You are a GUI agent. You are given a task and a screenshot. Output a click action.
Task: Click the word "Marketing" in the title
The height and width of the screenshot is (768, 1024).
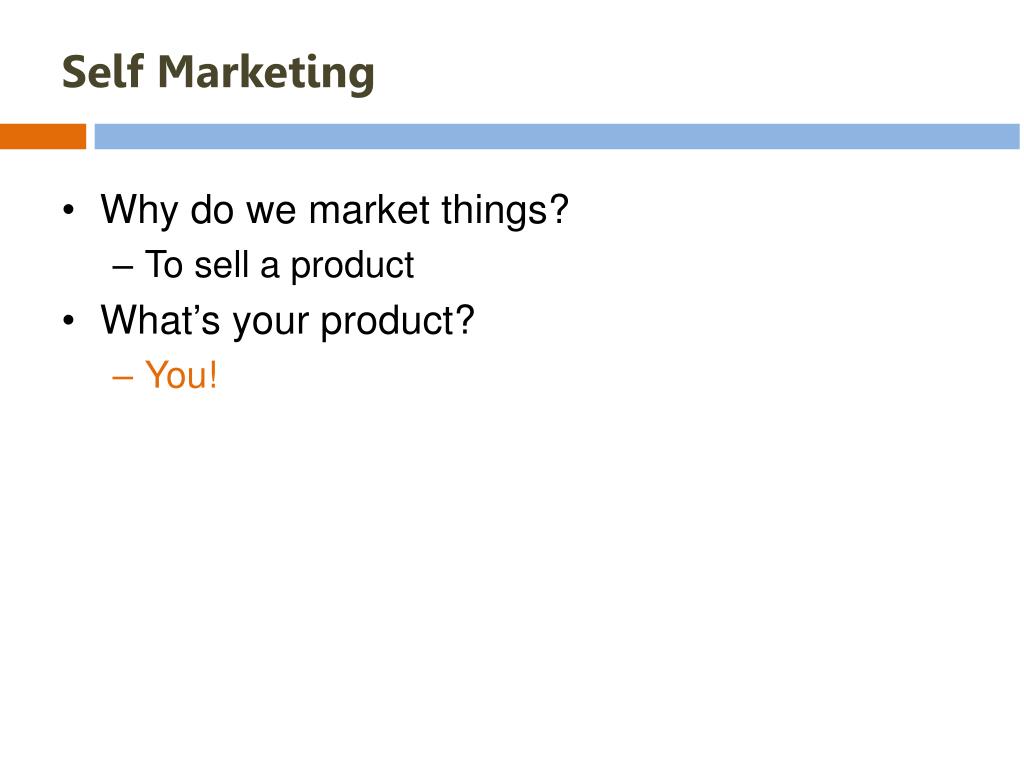tap(266, 74)
